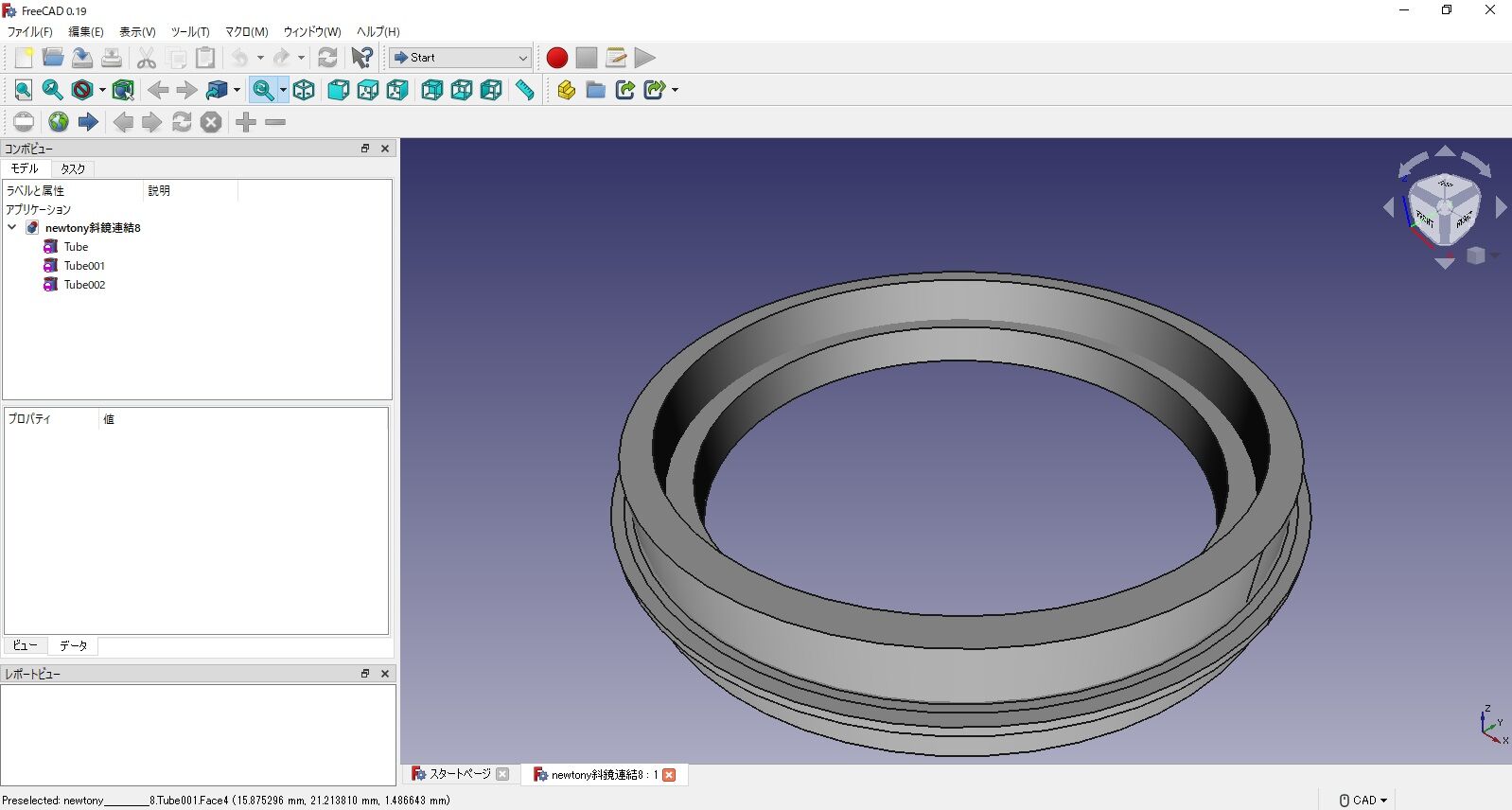The image size is (1512, 810).
Task: Click the Fit All view icon
Action: click(24, 90)
